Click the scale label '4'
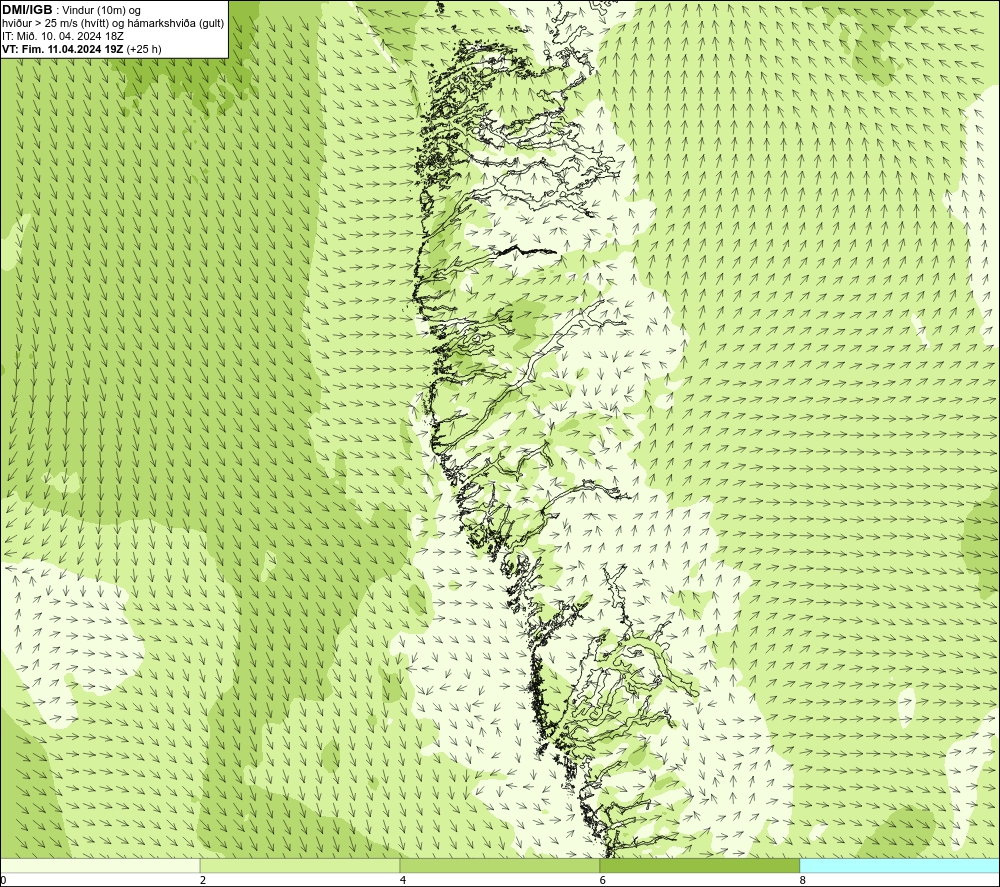The width and height of the screenshot is (1000, 887). pyautogui.click(x=403, y=880)
